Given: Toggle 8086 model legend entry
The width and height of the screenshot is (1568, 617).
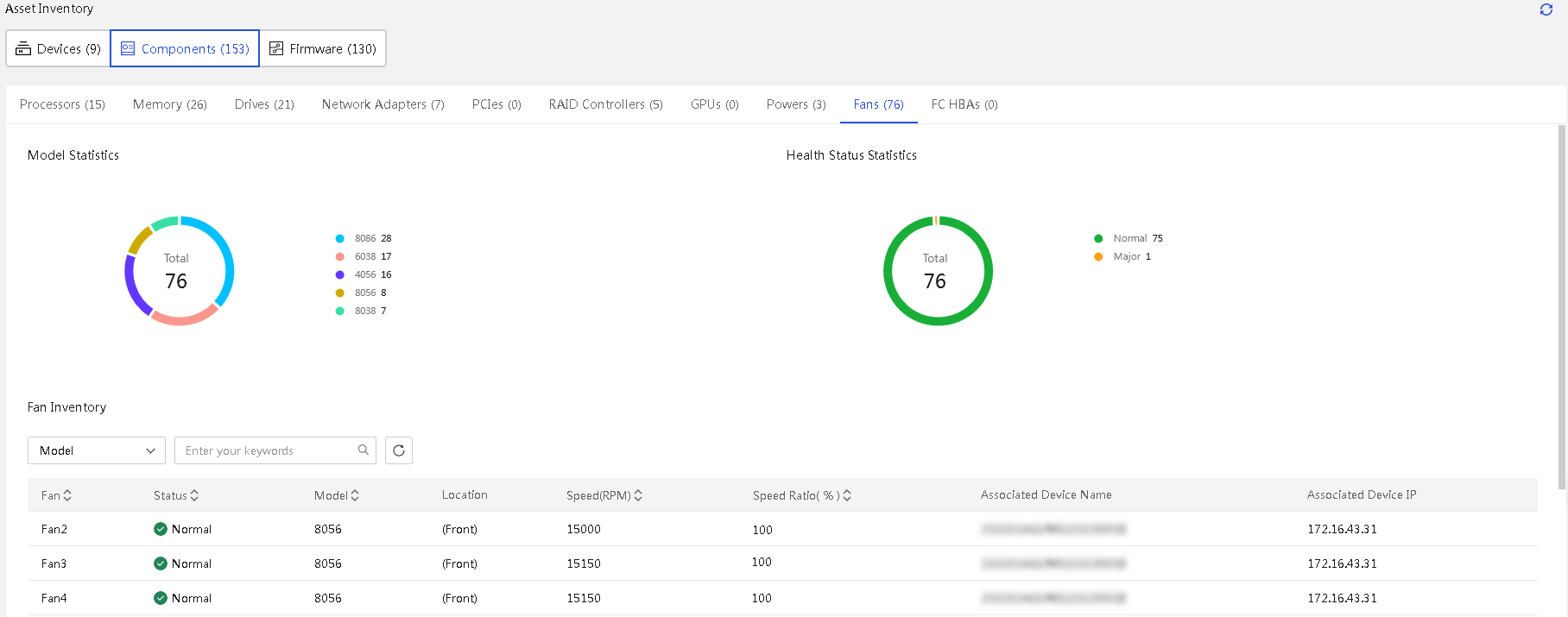Looking at the screenshot, I should pos(364,238).
